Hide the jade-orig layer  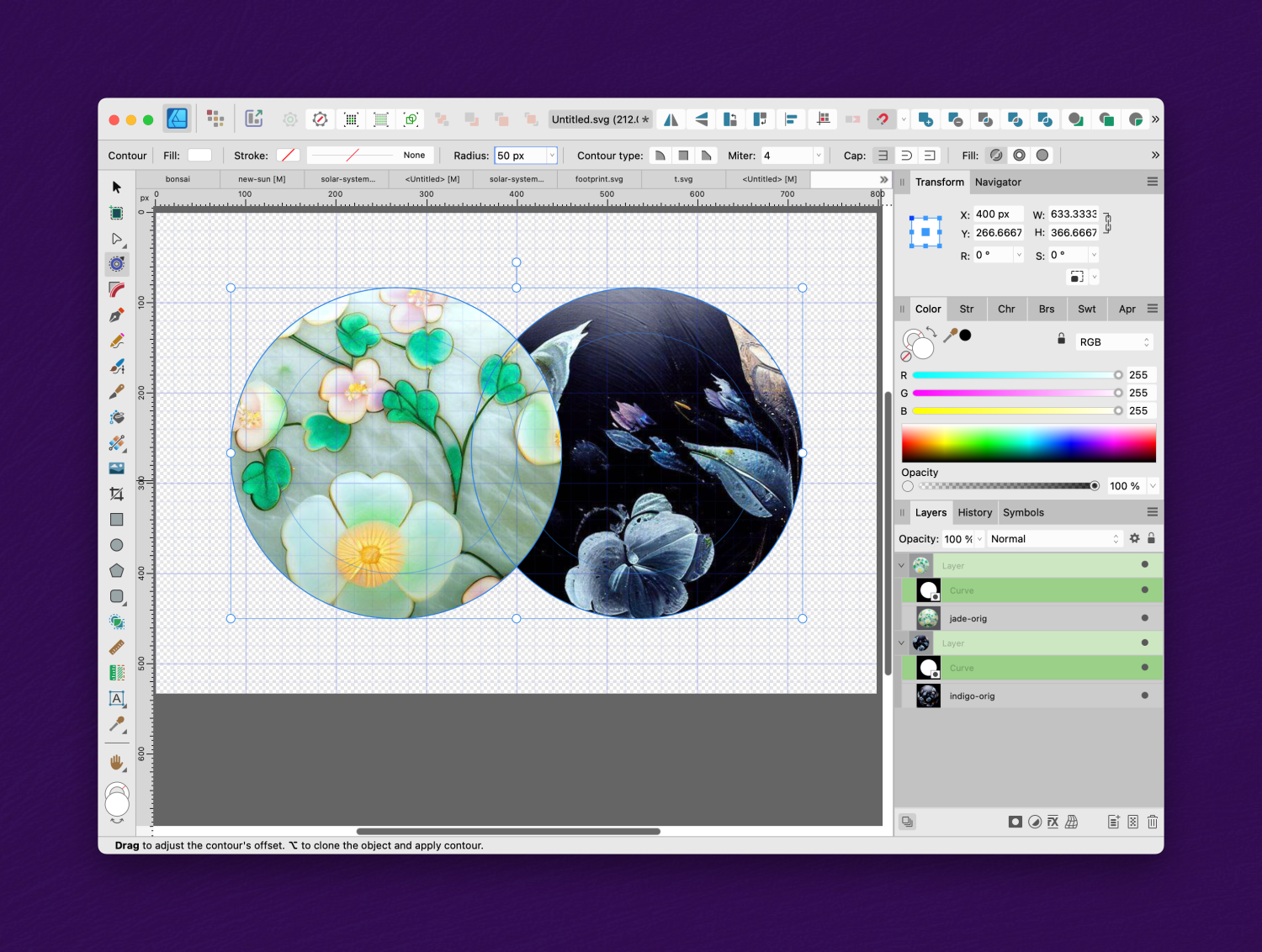(x=1144, y=617)
